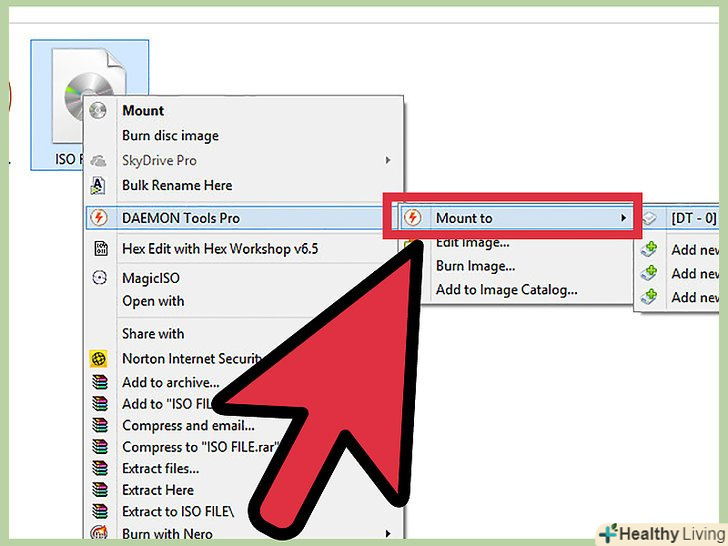Screen dimensions: 728x546
Task: Expand the Burn with Nero submenu arrow
Action: point(388,533)
